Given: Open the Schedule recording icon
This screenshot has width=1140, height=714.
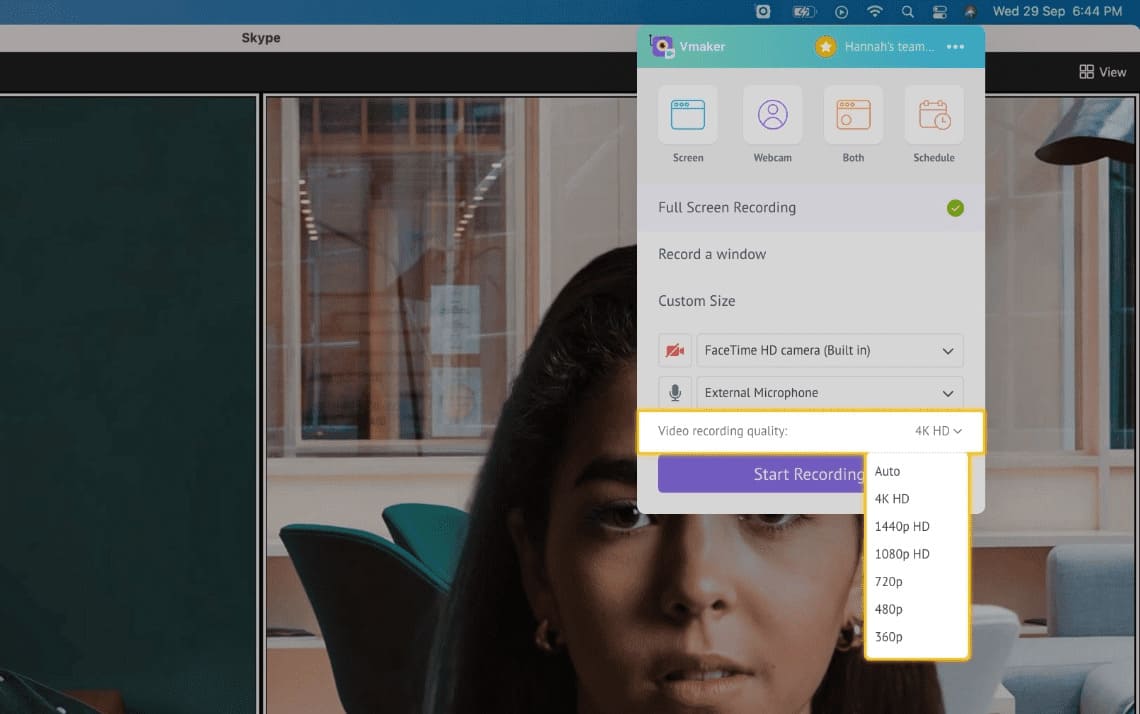Looking at the screenshot, I should [x=934, y=114].
